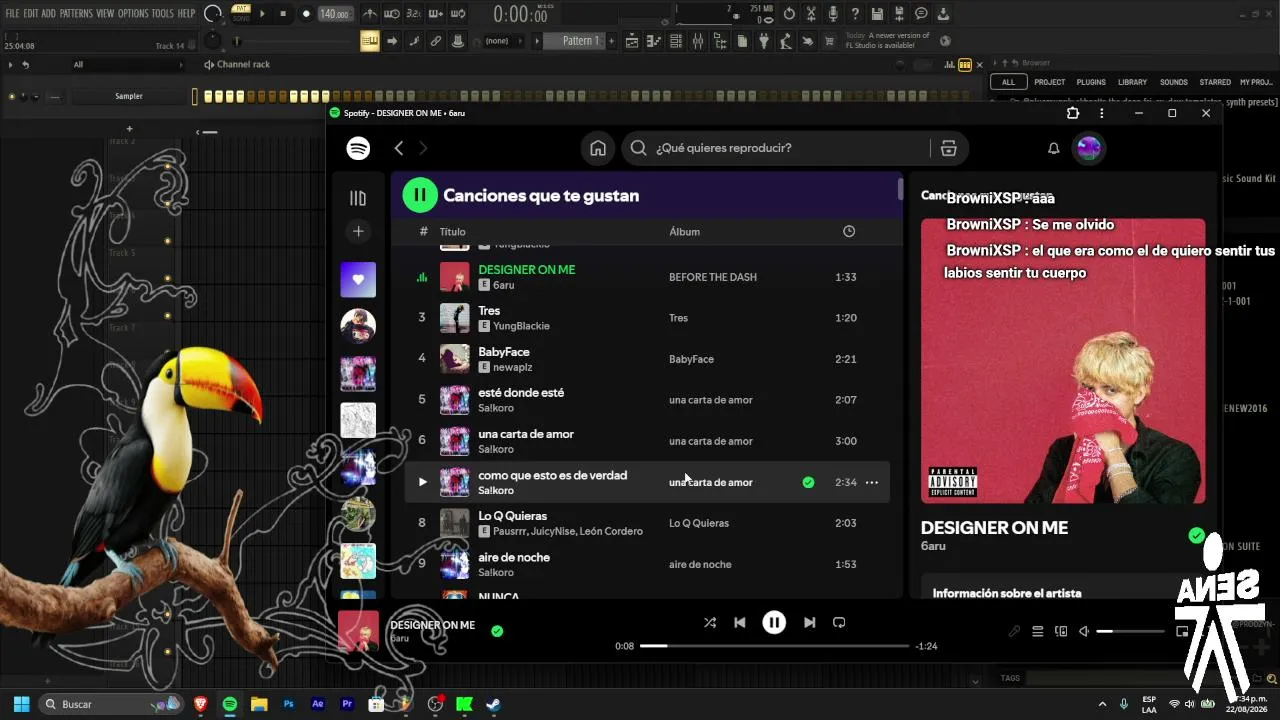Screen dimensions: 1280x720
Task: Click the Spotify logo
Action: click(x=358, y=148)
